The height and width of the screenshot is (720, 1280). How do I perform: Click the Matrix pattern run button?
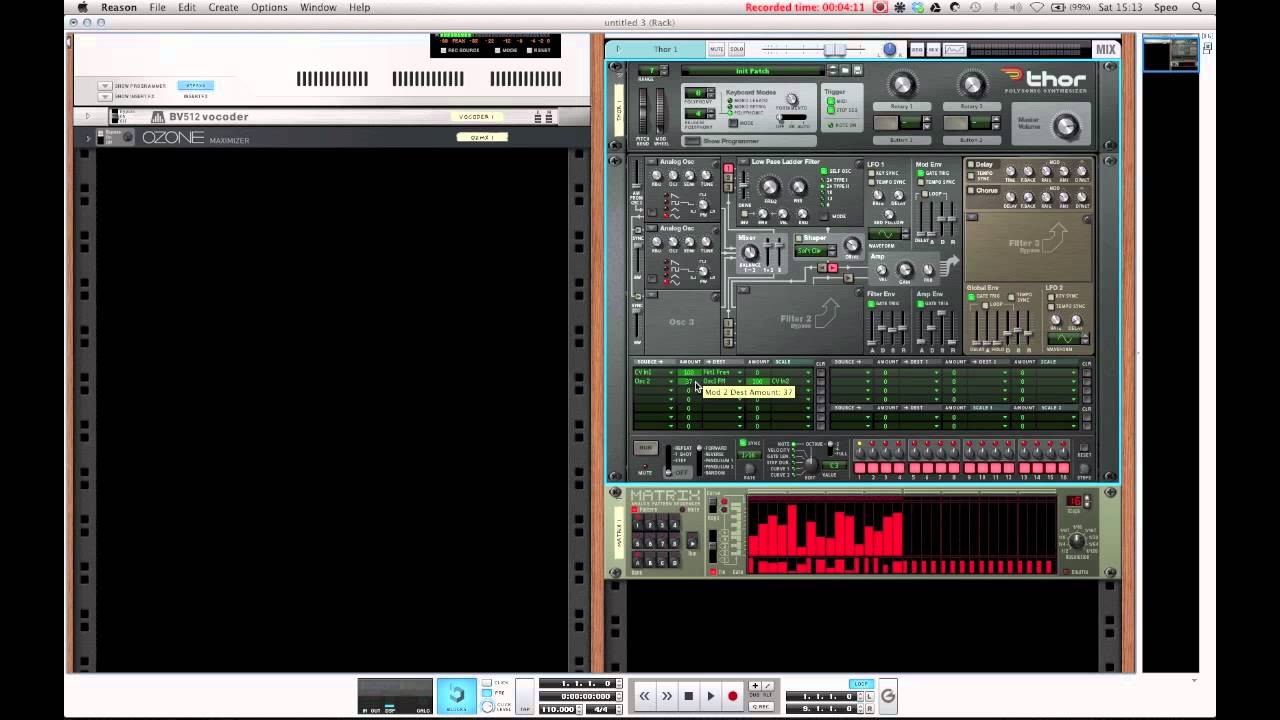click(692, 543)
